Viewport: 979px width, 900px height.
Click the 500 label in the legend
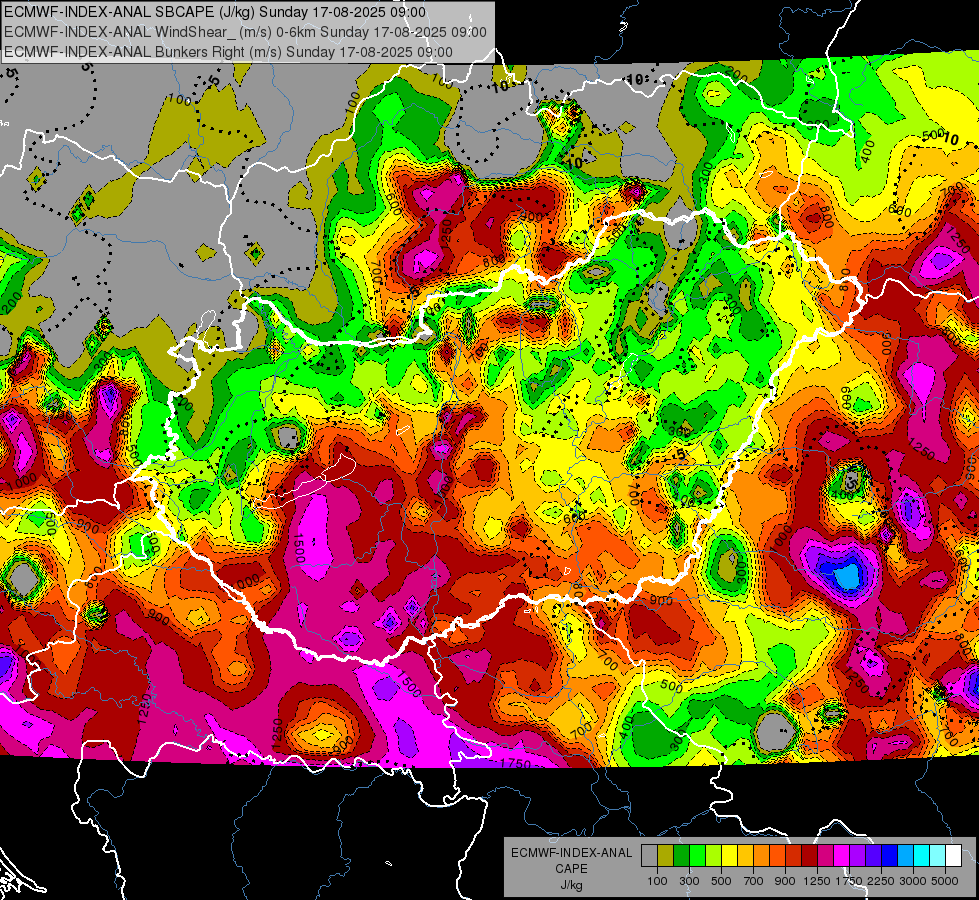point(721,881)
